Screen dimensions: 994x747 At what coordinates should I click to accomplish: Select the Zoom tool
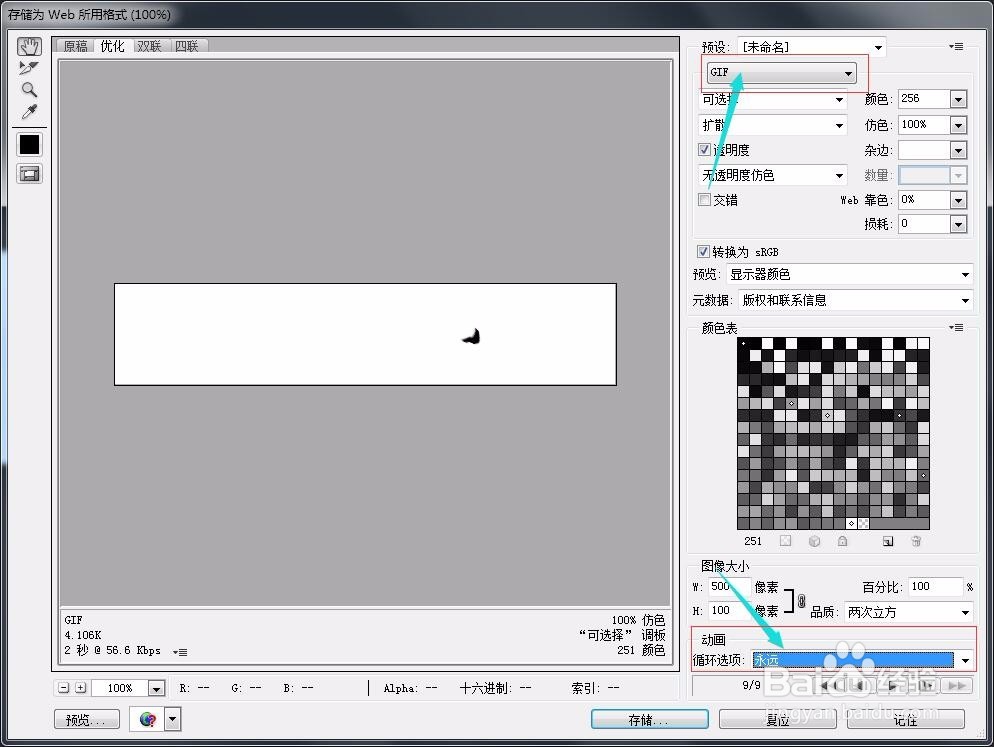(x=29, y=91)
